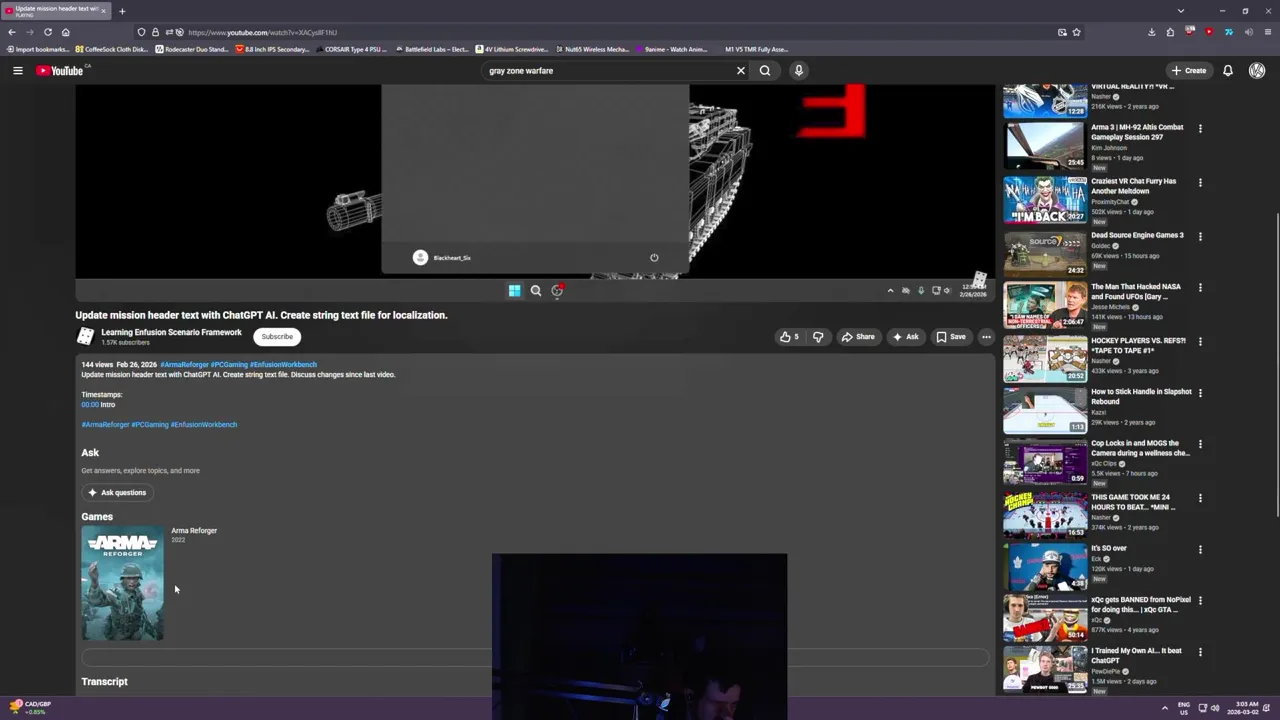Like this video with thumbs up
This screenshot has height=720, width=1280.
pos(789,337)
